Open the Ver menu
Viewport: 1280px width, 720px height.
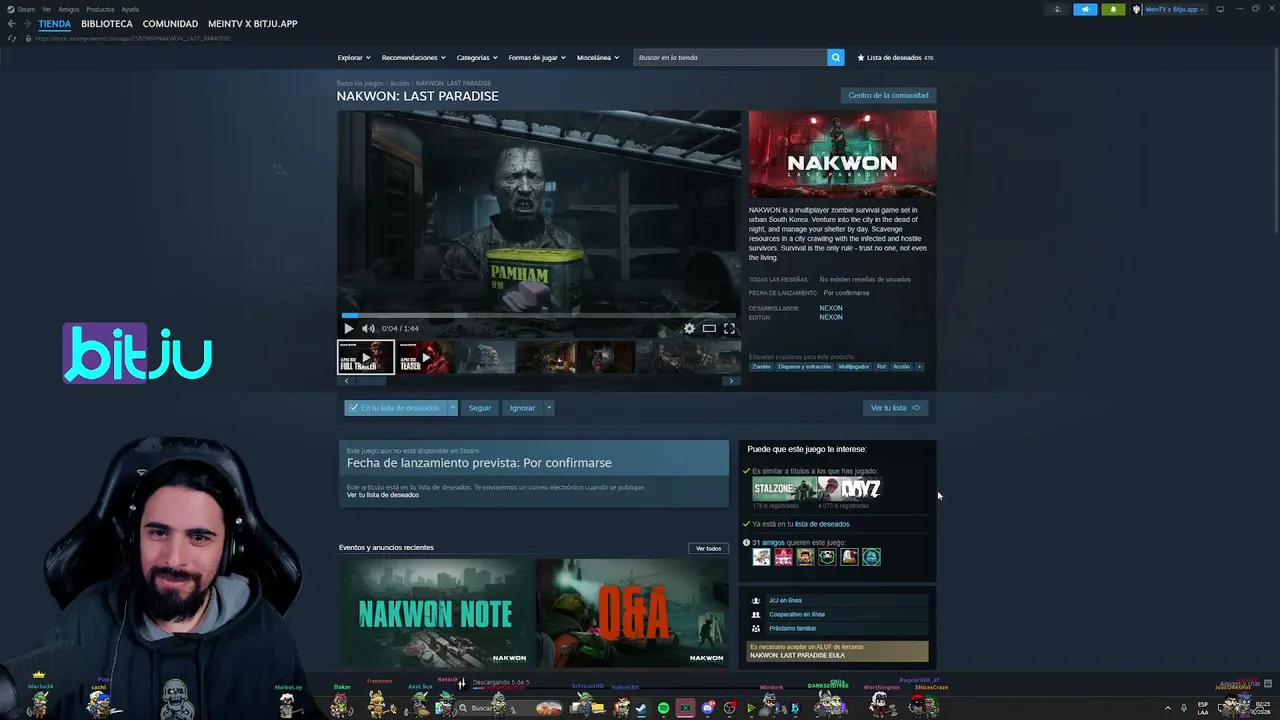(47, 9)
